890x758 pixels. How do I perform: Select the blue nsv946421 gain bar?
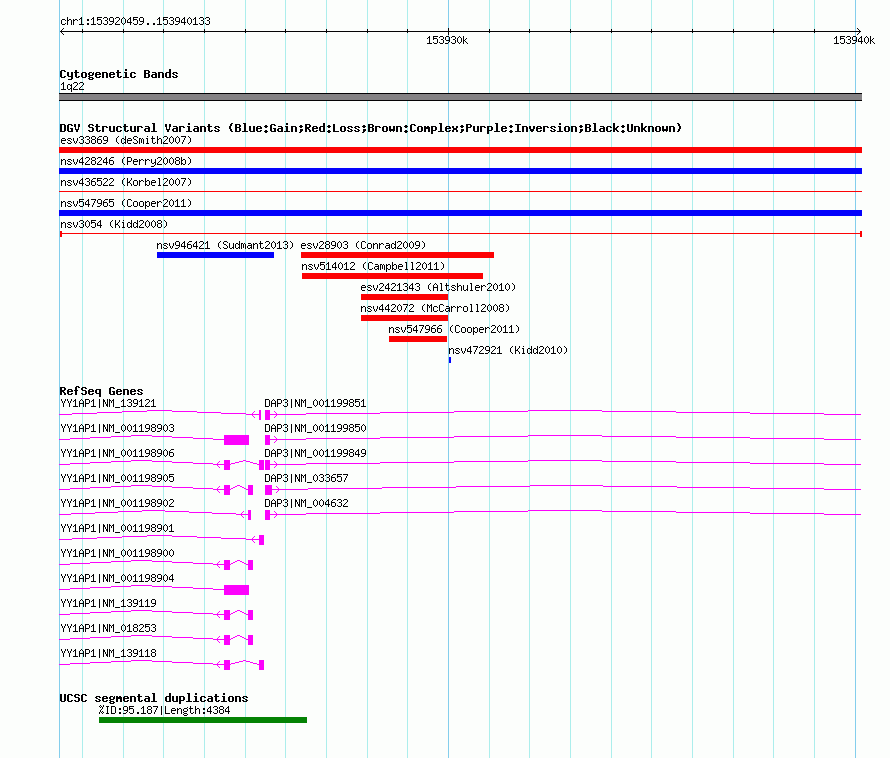pyautogui.click(x=216, y=255)
